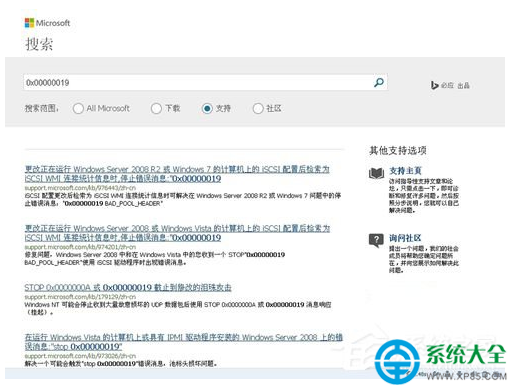Select the 下载 search scope radio
The image size is (509, 387).
click(156, 108)
